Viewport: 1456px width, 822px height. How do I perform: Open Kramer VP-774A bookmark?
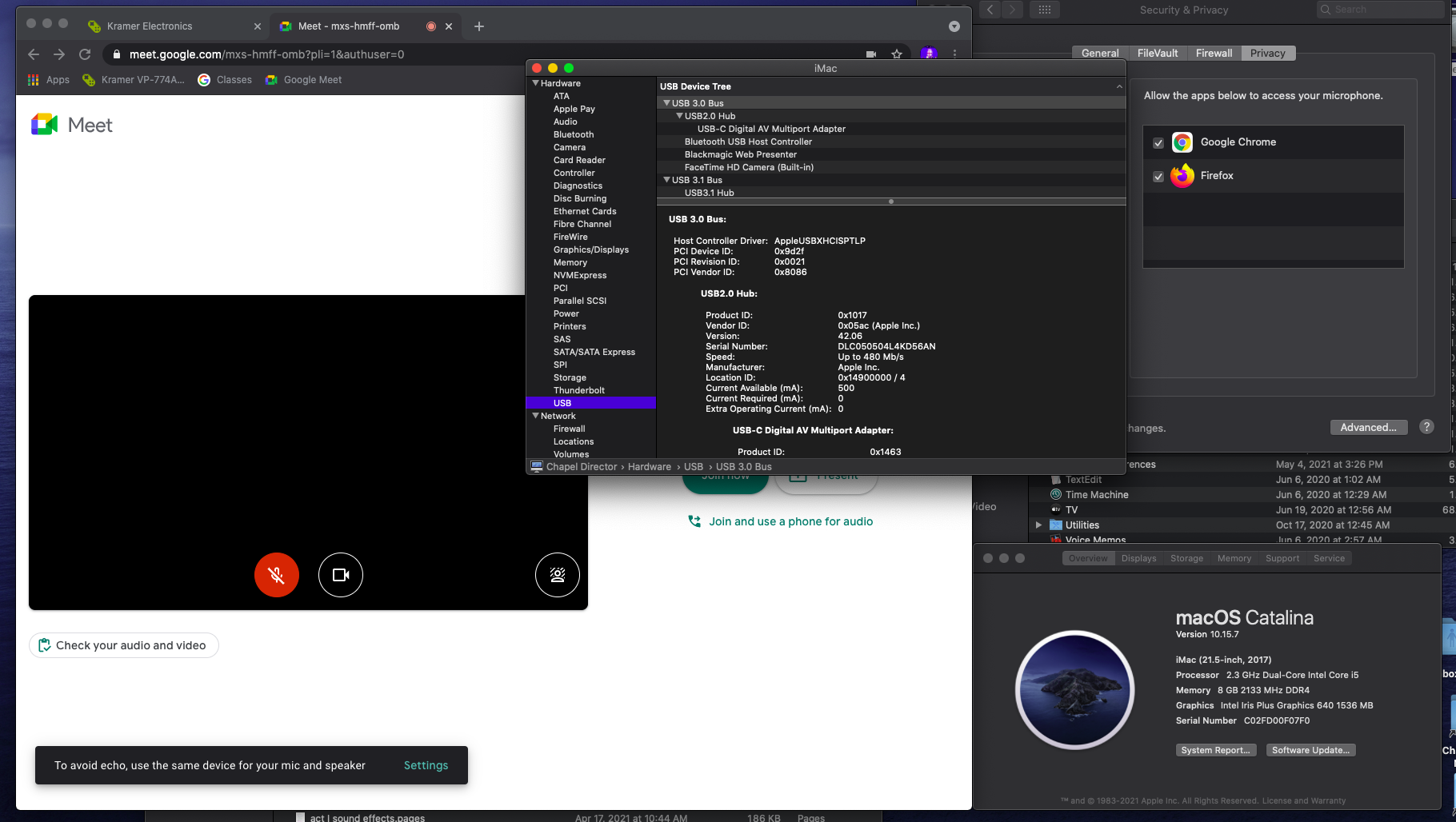point(134,80)
